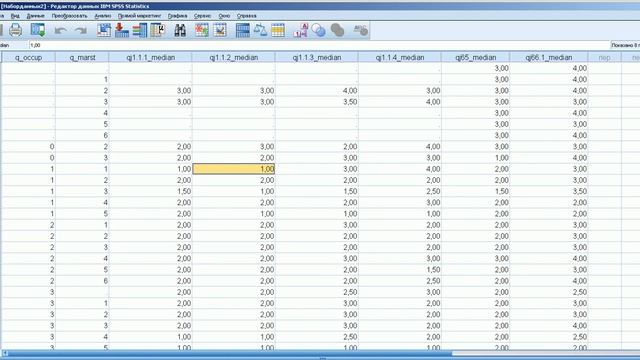Open the Преобразовать menu
640x360 pixels.
[x=69, y=16]
